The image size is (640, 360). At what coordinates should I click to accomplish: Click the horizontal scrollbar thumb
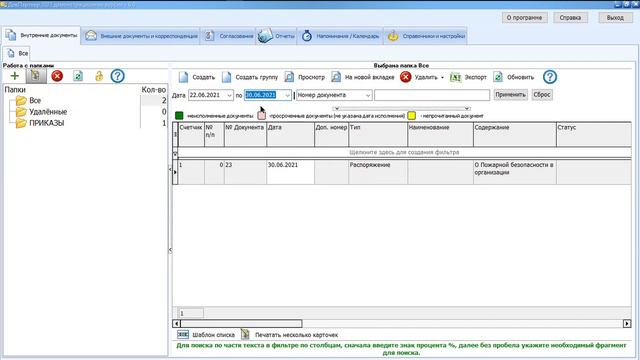click(x=241, y=324)
